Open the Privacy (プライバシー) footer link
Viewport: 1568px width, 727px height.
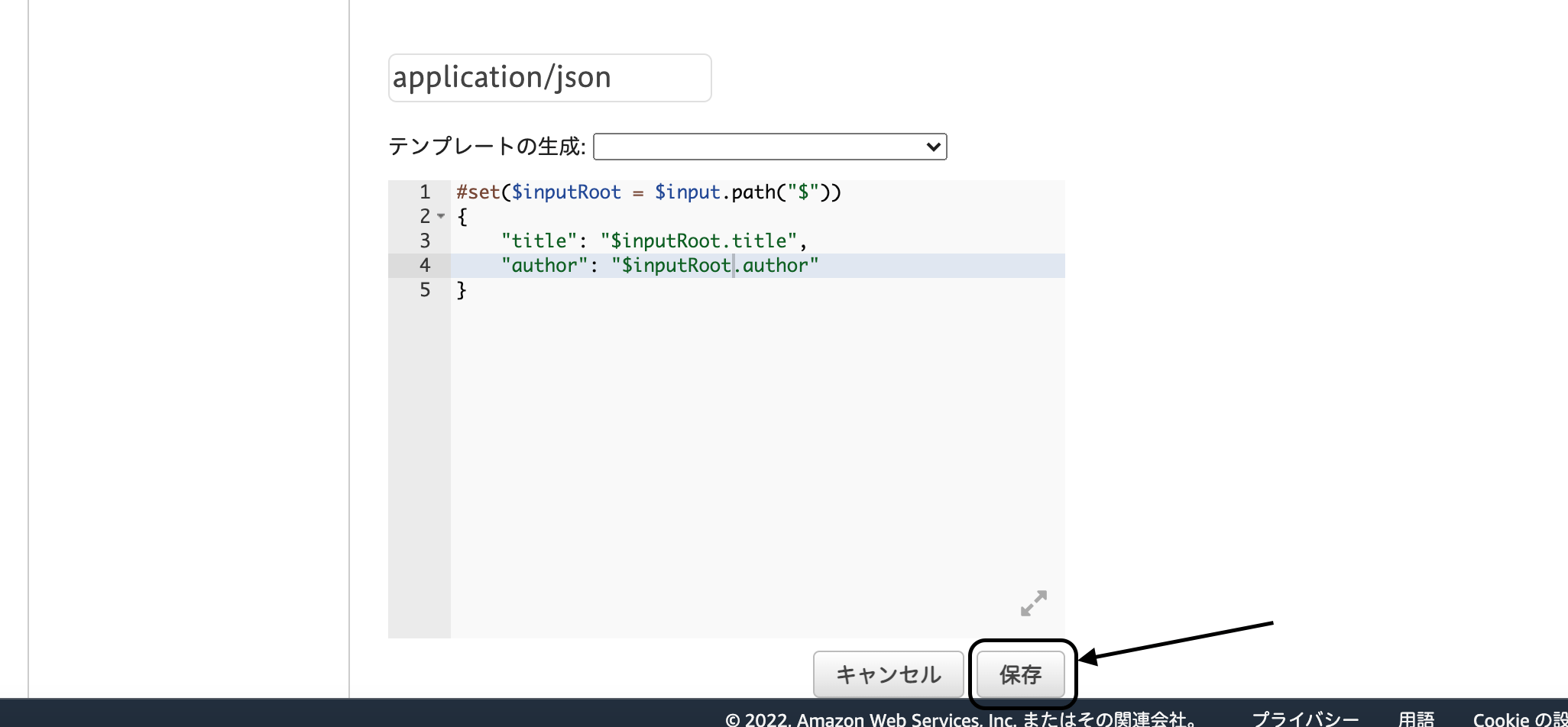click(x=1305, y=719)
